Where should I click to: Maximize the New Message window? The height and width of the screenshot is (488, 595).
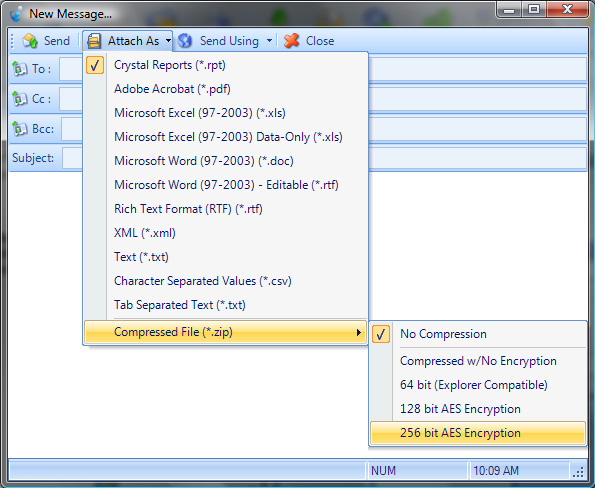(534, 9)
